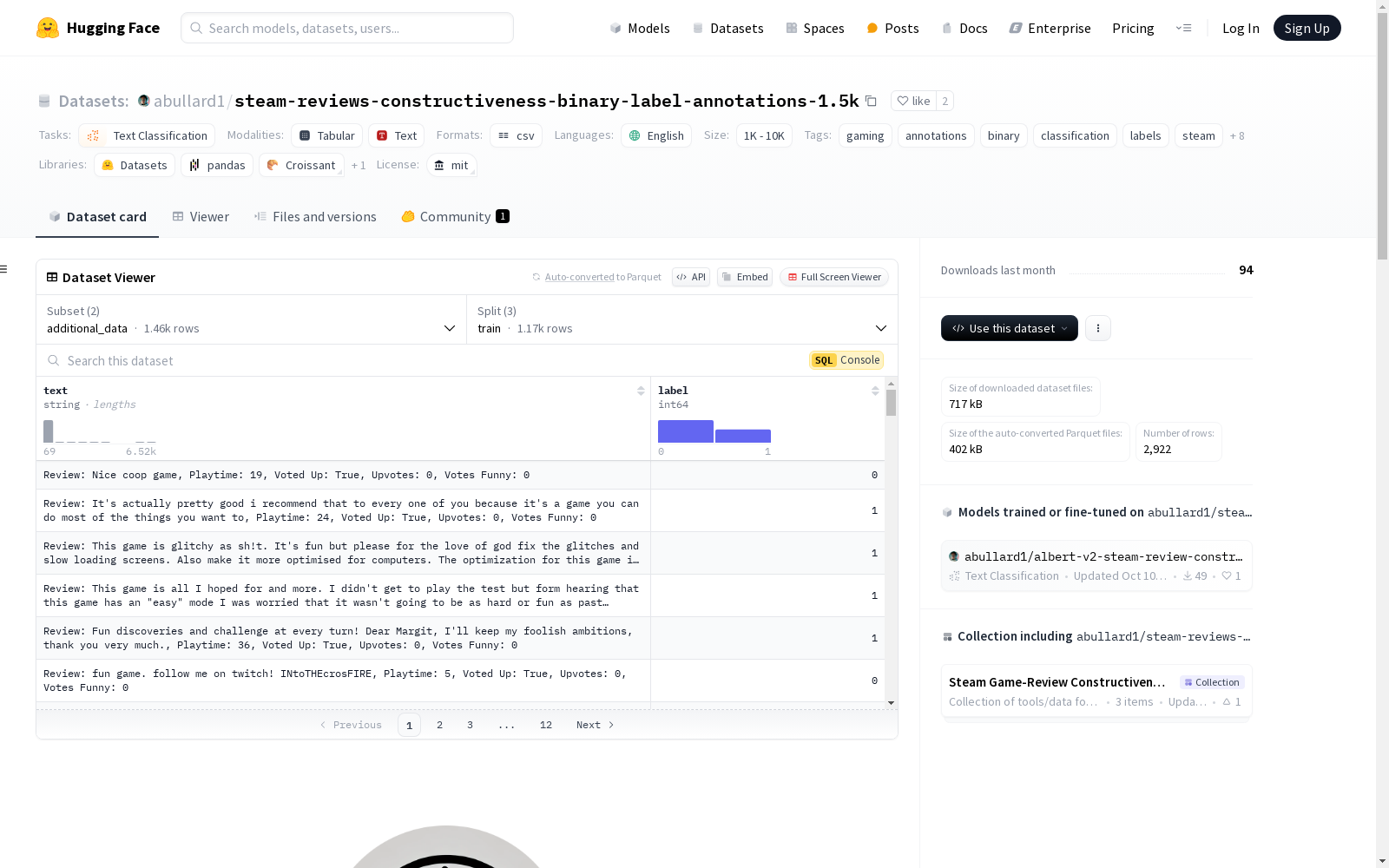Click the steam tag
1389x868 pixels.
coord(1199,135)
